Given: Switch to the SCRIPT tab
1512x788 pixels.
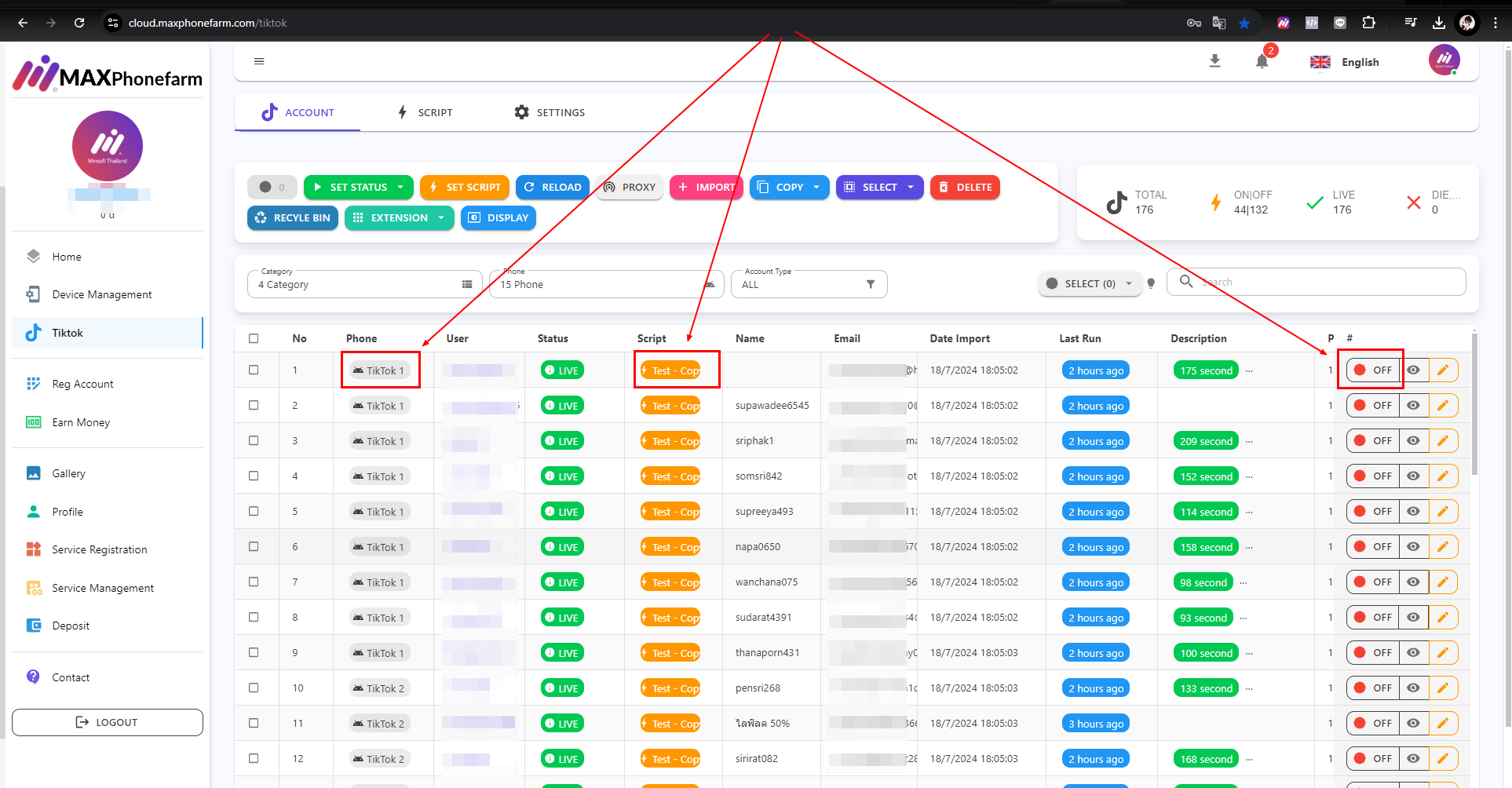Looking at the screenshot, I should click(425, 112).
